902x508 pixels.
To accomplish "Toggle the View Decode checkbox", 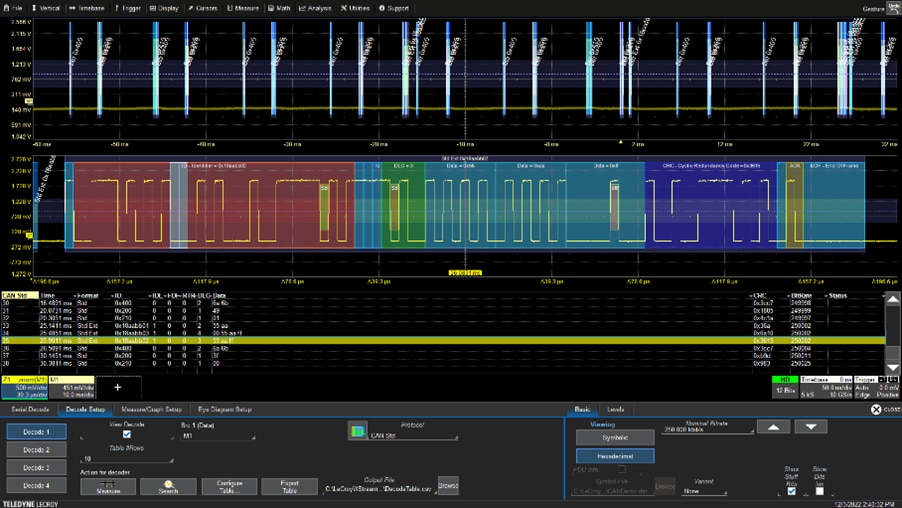I will (126, 434).
